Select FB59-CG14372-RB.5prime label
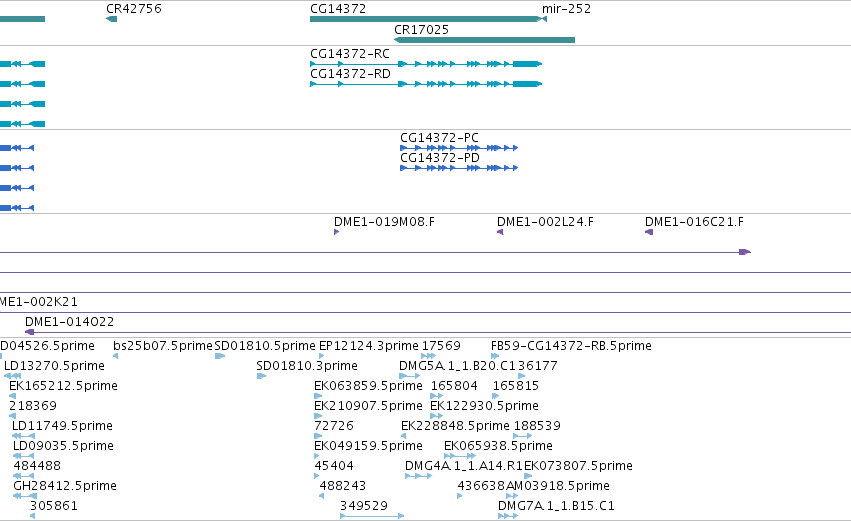 [x=571, y=346]
